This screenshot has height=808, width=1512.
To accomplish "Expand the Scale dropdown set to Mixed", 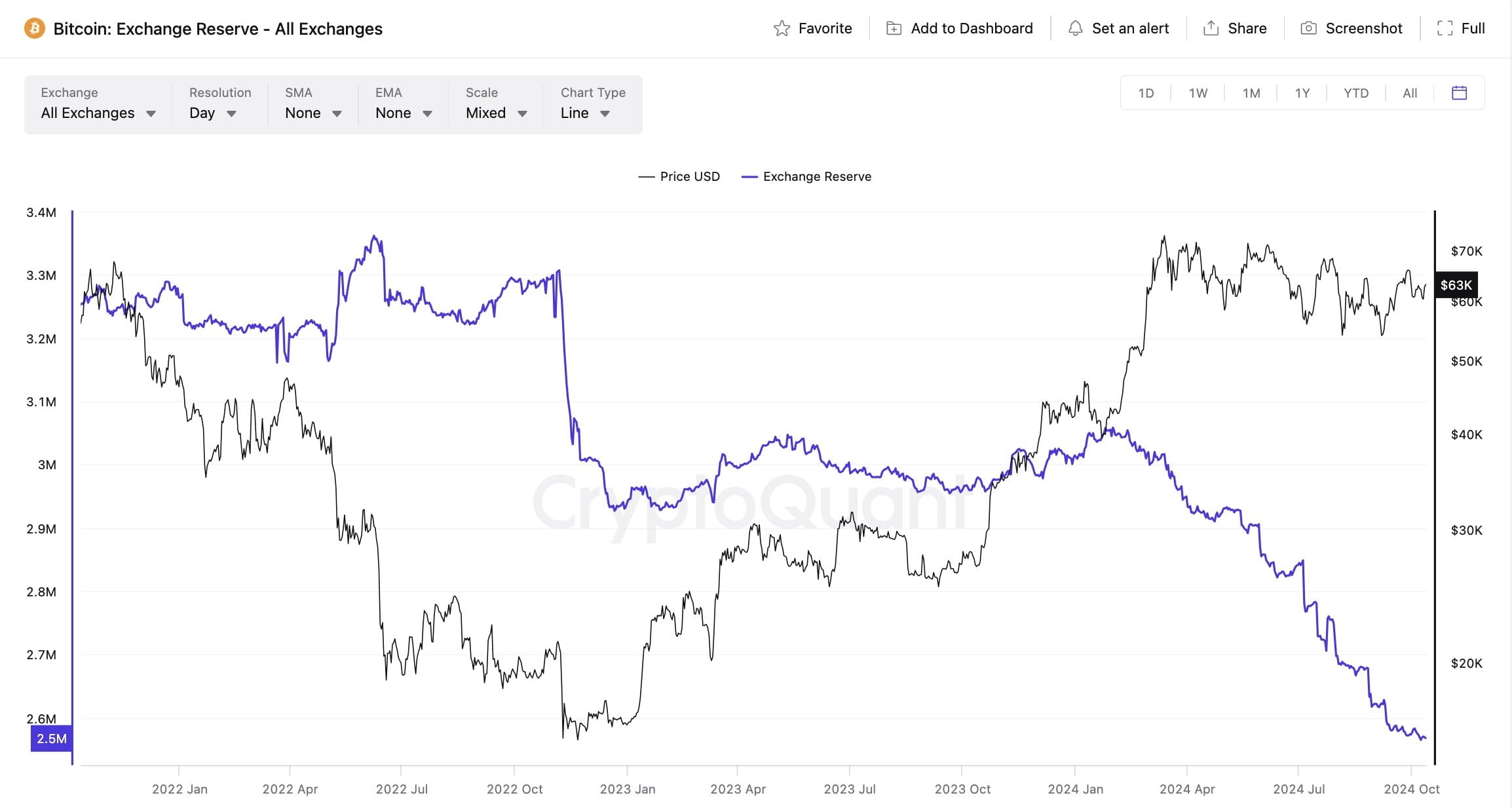I will click(496, 113).
